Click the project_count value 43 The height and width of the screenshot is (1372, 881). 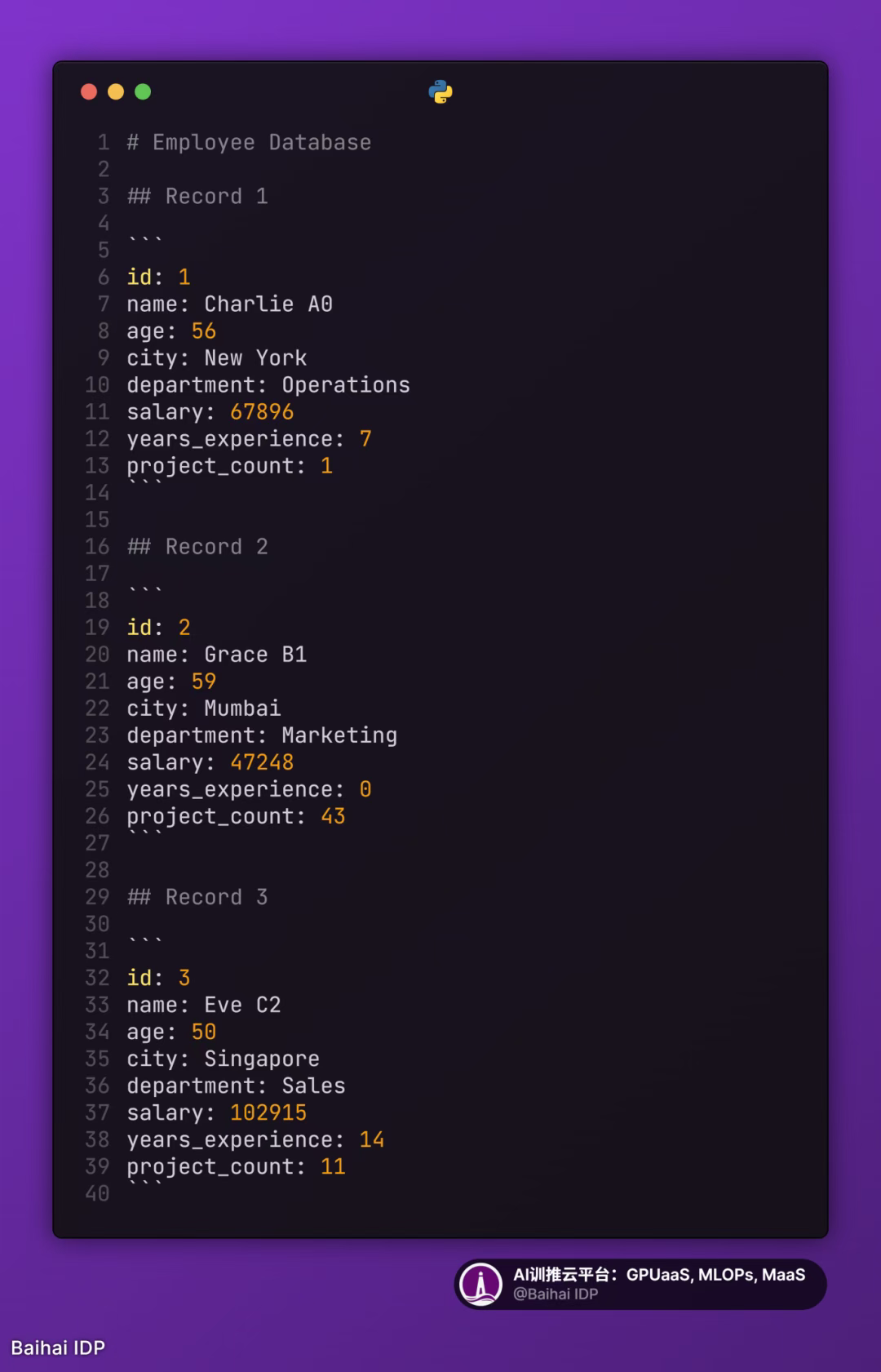click(333, 816)
